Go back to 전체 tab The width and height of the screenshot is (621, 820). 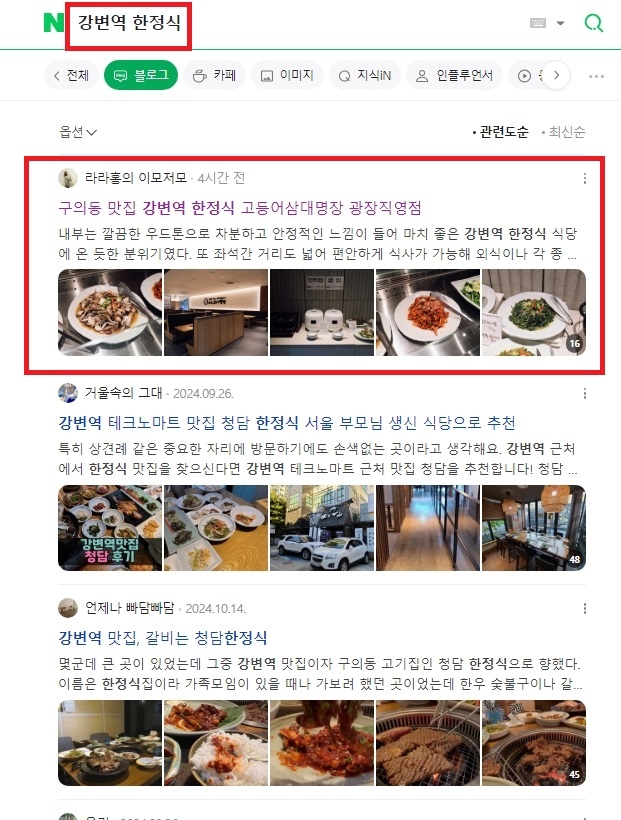[x=71, y=75]
